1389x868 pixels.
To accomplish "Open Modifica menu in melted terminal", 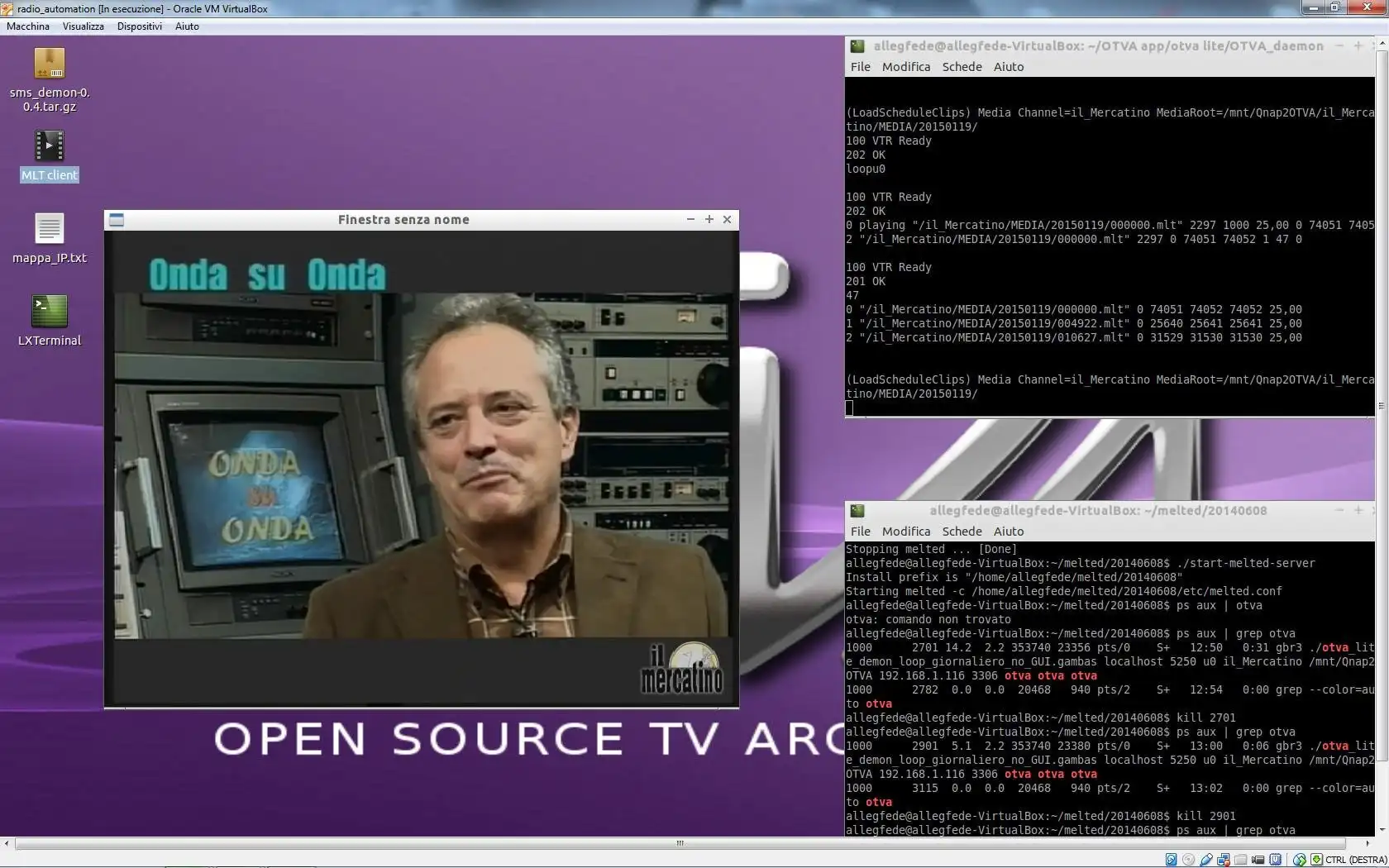I will pos(906,532).
